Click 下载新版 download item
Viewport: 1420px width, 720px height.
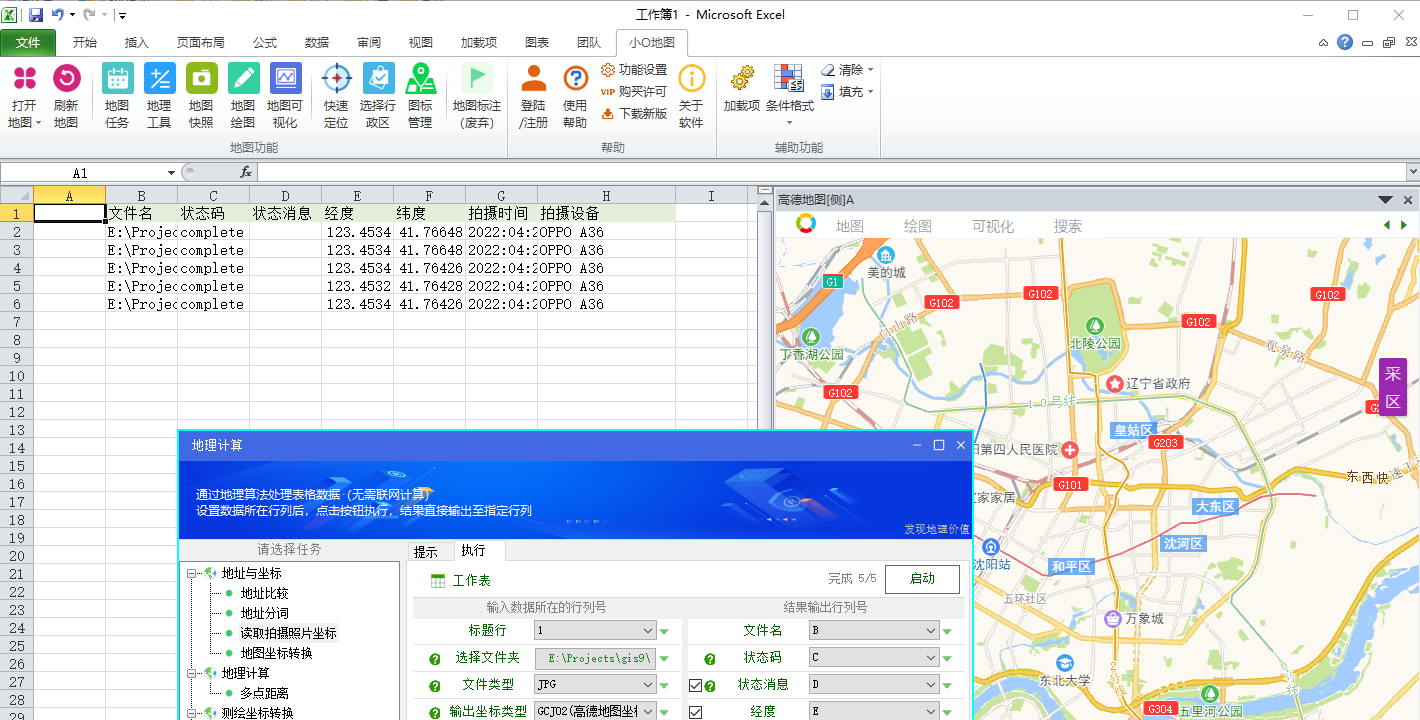point(634,114)
